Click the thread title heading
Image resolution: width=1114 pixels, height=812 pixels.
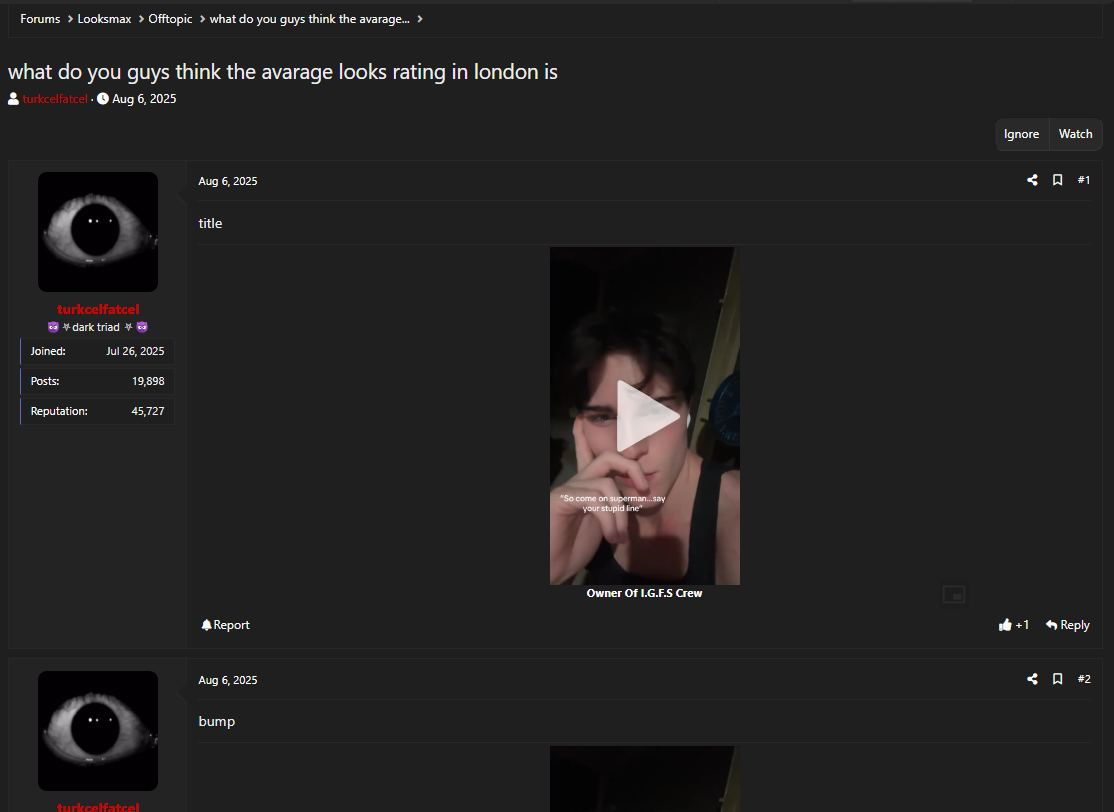283,72
